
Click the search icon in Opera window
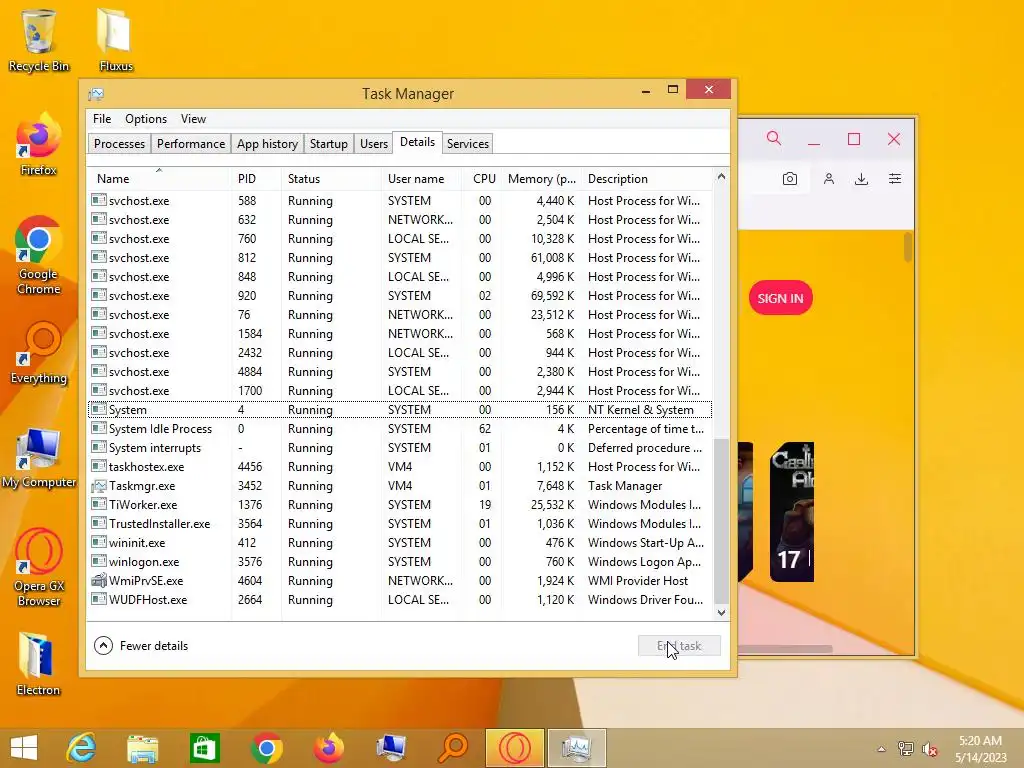pos(774,138)
